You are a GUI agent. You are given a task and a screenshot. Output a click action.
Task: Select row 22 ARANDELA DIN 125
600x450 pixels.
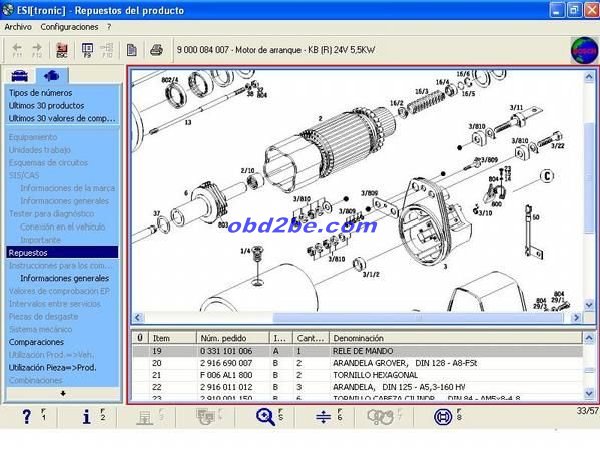(357, 387)
